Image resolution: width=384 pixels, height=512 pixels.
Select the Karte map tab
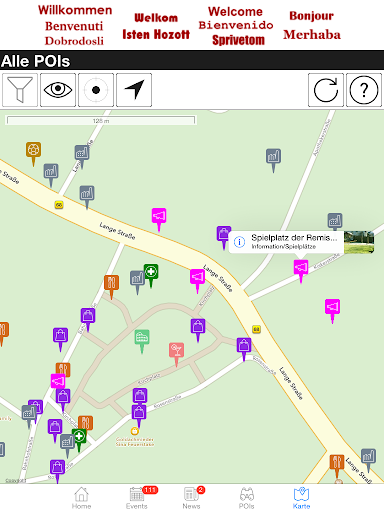point(302,498)
